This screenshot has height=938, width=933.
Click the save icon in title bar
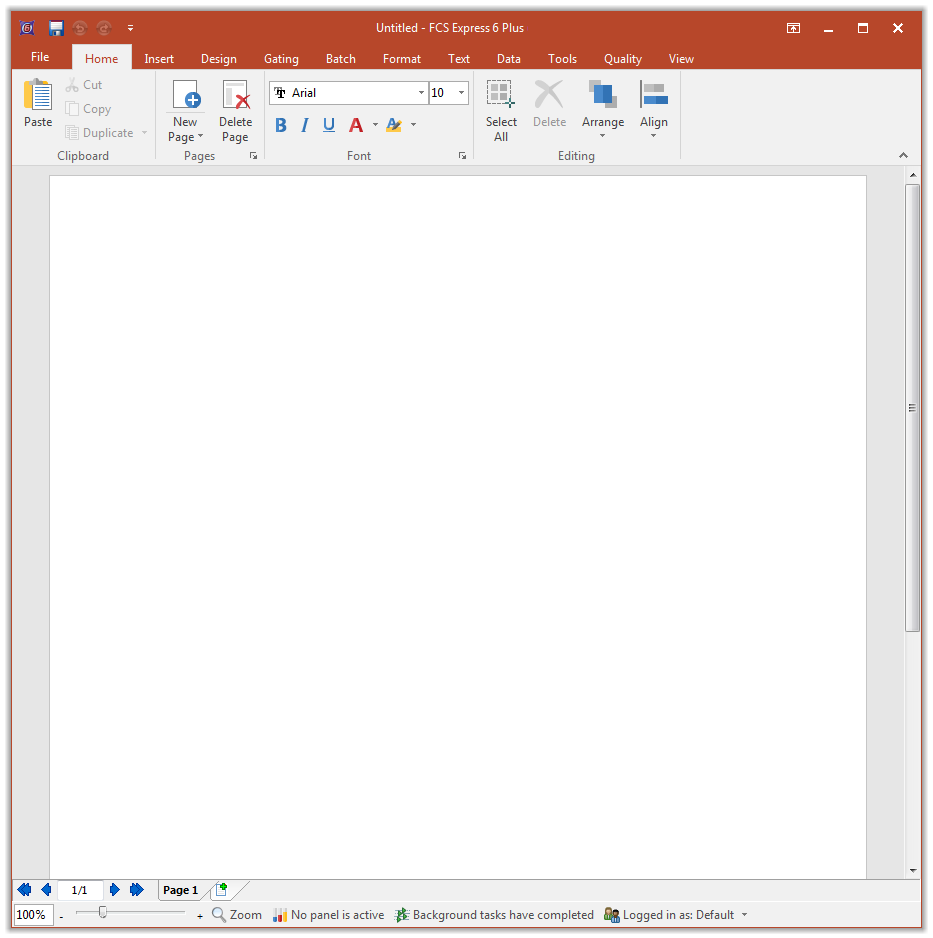(x=56, y=28)
